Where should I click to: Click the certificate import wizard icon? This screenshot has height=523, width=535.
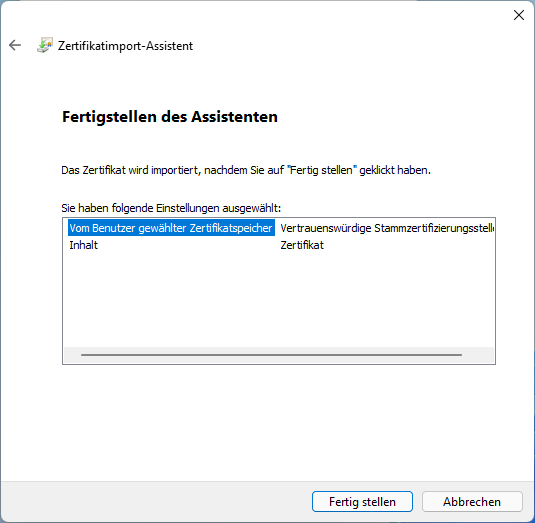coord(45,45)
